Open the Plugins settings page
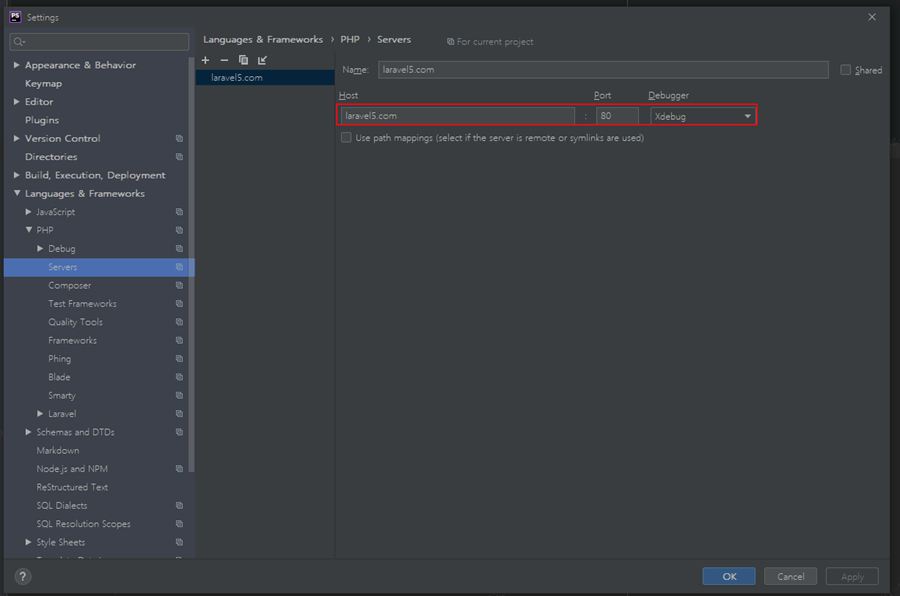The image size is (900, 596). (x=42, y=120)
